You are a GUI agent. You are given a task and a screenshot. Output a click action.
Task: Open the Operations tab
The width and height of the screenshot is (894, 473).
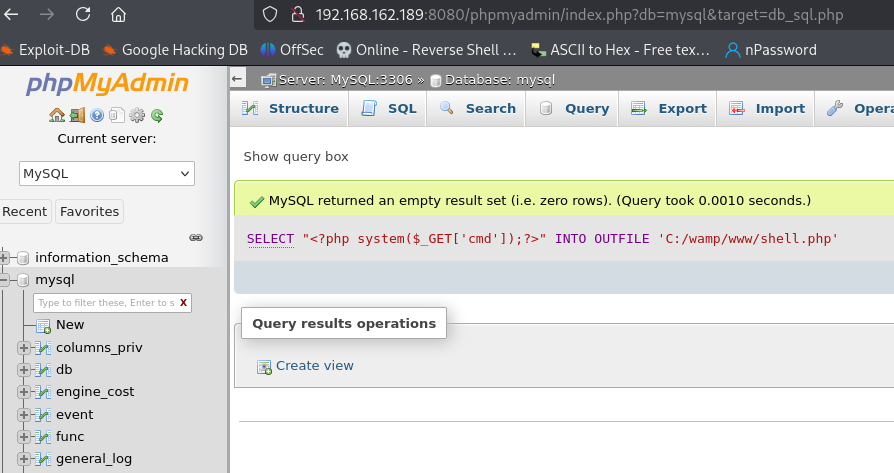pos(856,108)
